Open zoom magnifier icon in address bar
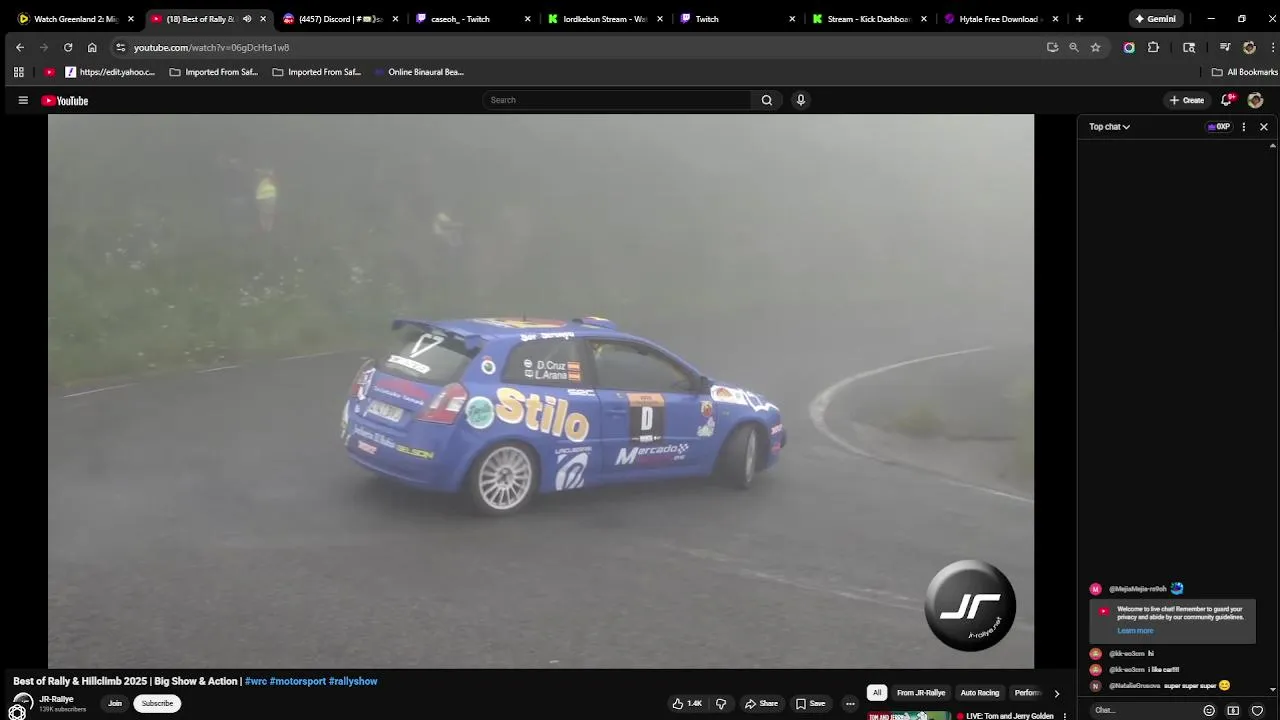The width and height of the screenshot is (1280, 720). click(x=1074, y=47)
